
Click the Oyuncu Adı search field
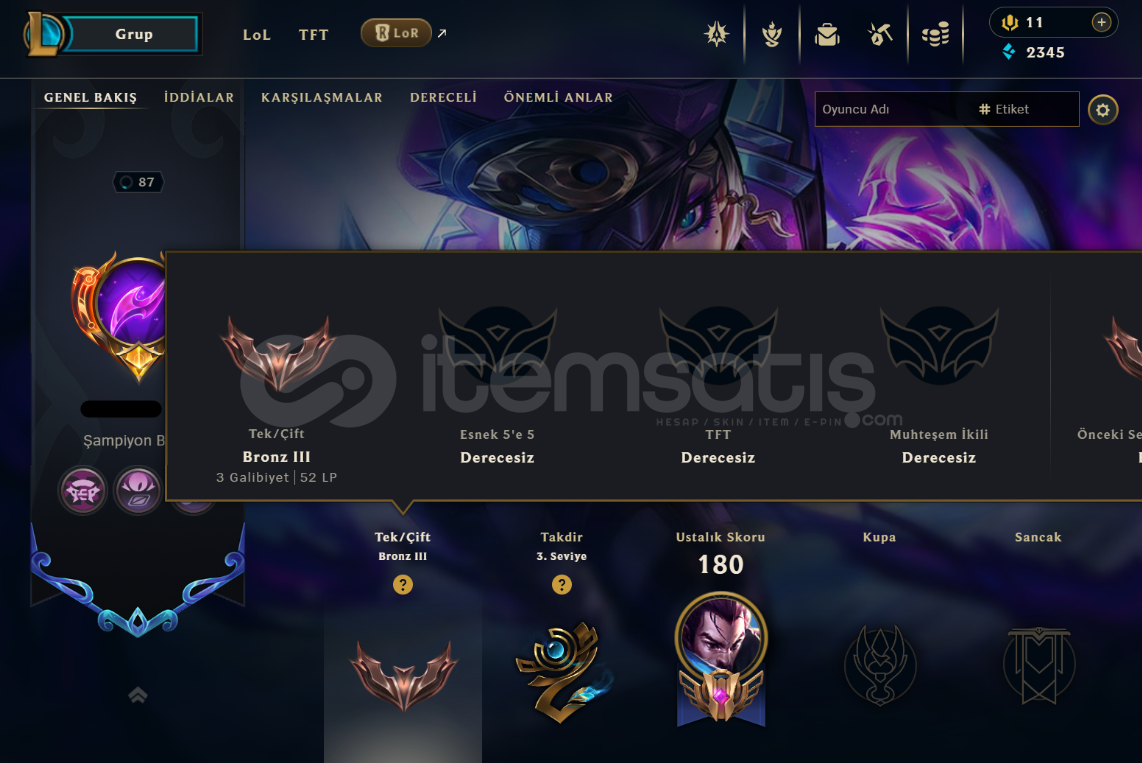click(887, 109)
